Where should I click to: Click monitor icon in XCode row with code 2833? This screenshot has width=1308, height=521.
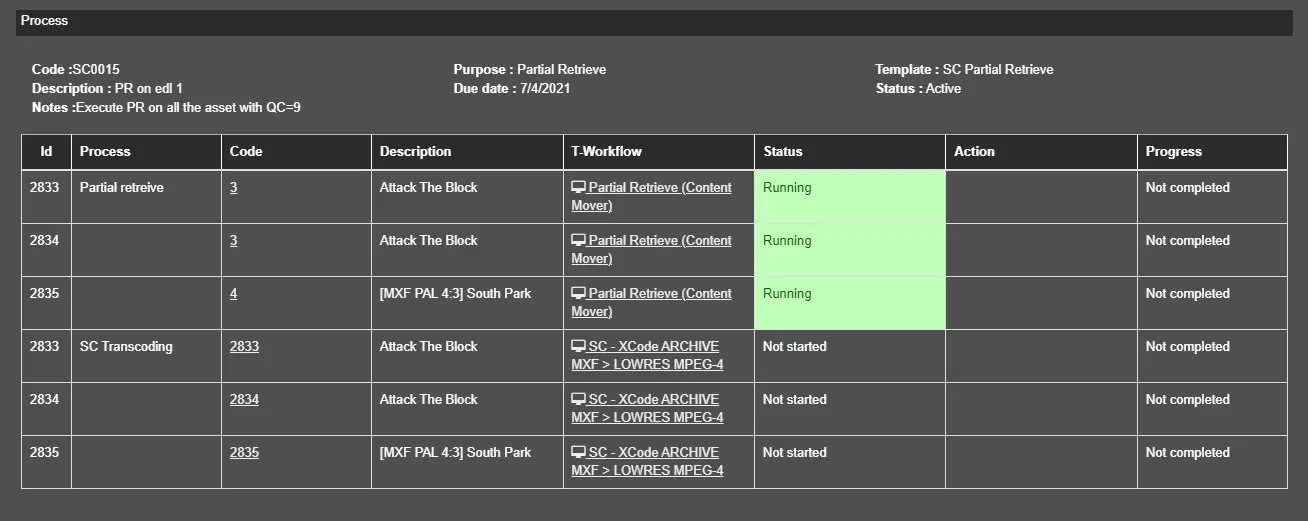[578, 347]
